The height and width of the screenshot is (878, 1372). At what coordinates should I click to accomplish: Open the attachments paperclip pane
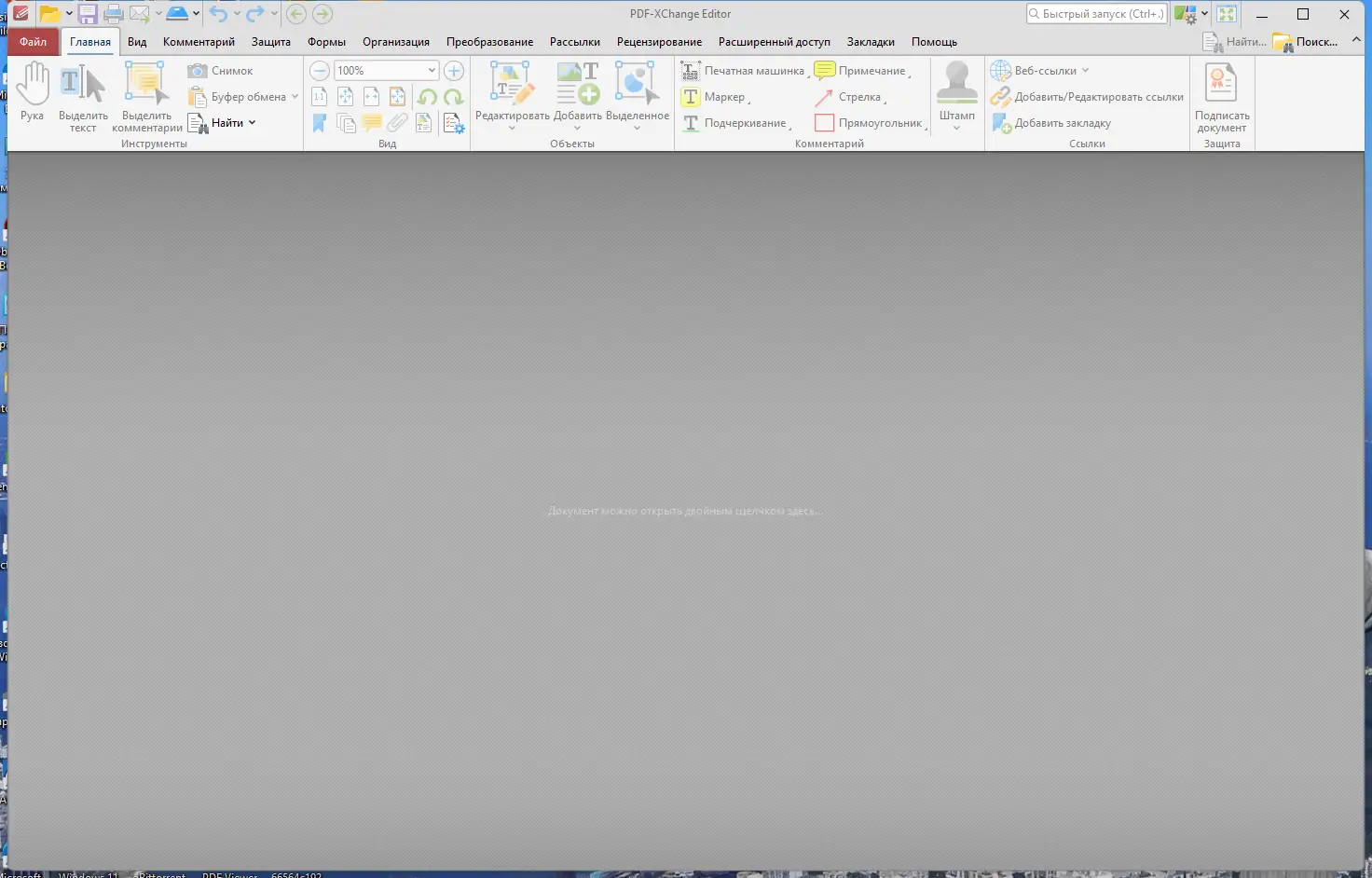(398, 123)
